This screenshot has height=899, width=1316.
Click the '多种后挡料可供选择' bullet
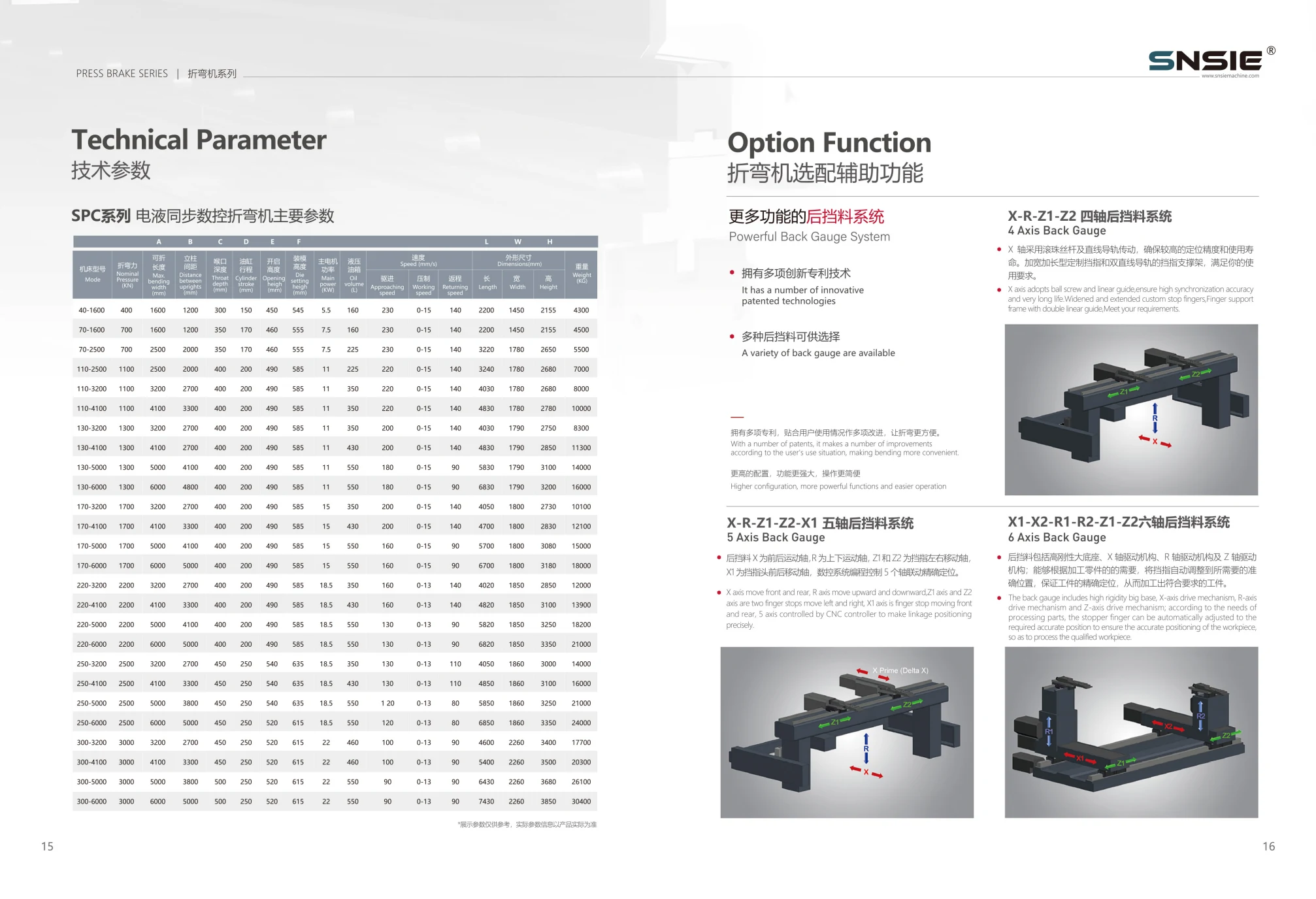[x=791, y=336]
